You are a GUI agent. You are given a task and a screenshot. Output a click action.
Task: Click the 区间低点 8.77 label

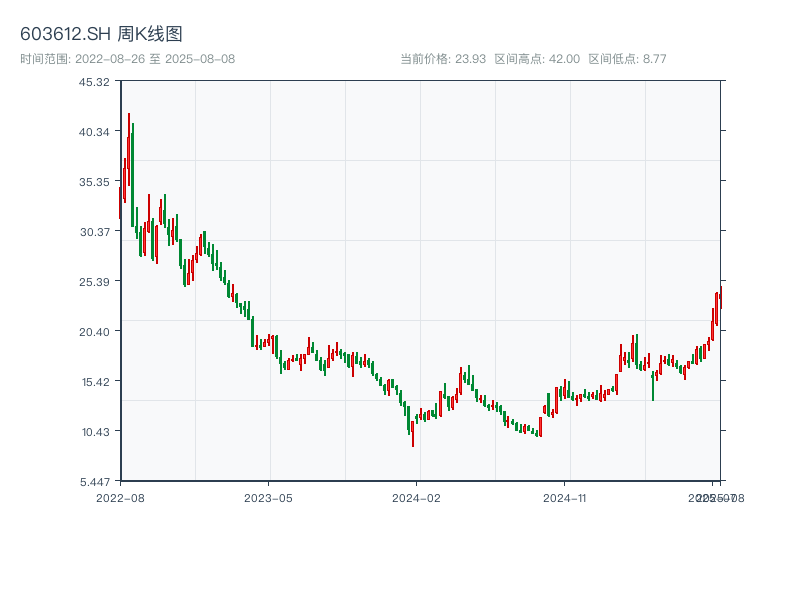627,59
